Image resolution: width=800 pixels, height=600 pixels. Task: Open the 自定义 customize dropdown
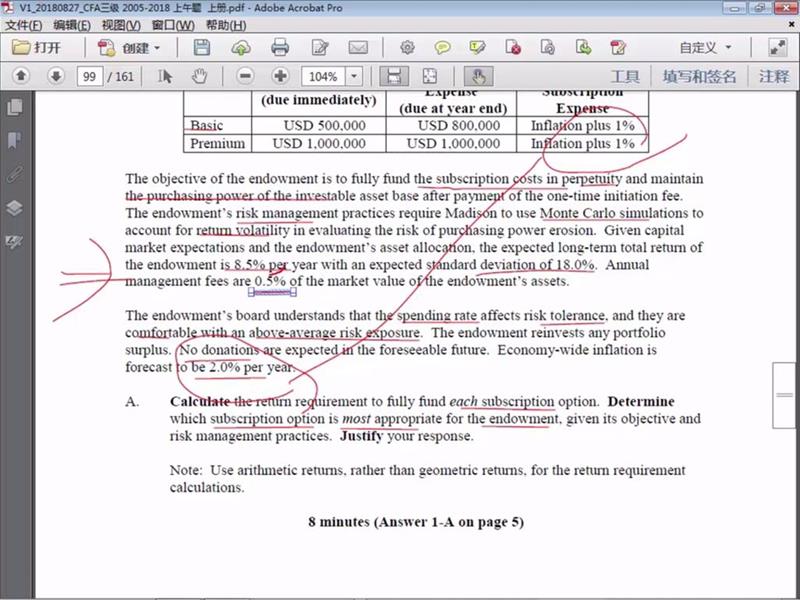[705, 48]
